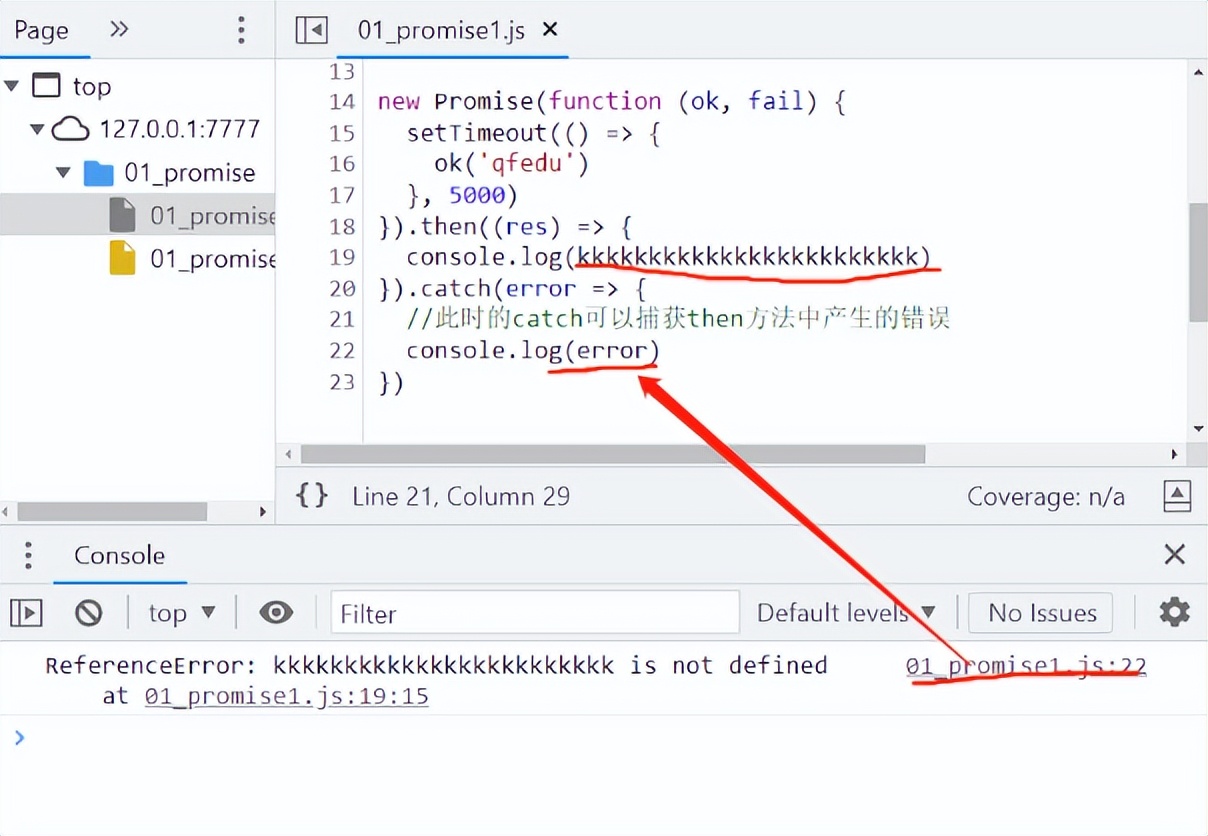Click the No Issues button
This screenshot has width=1208, height=836.
coord(1040,612)
